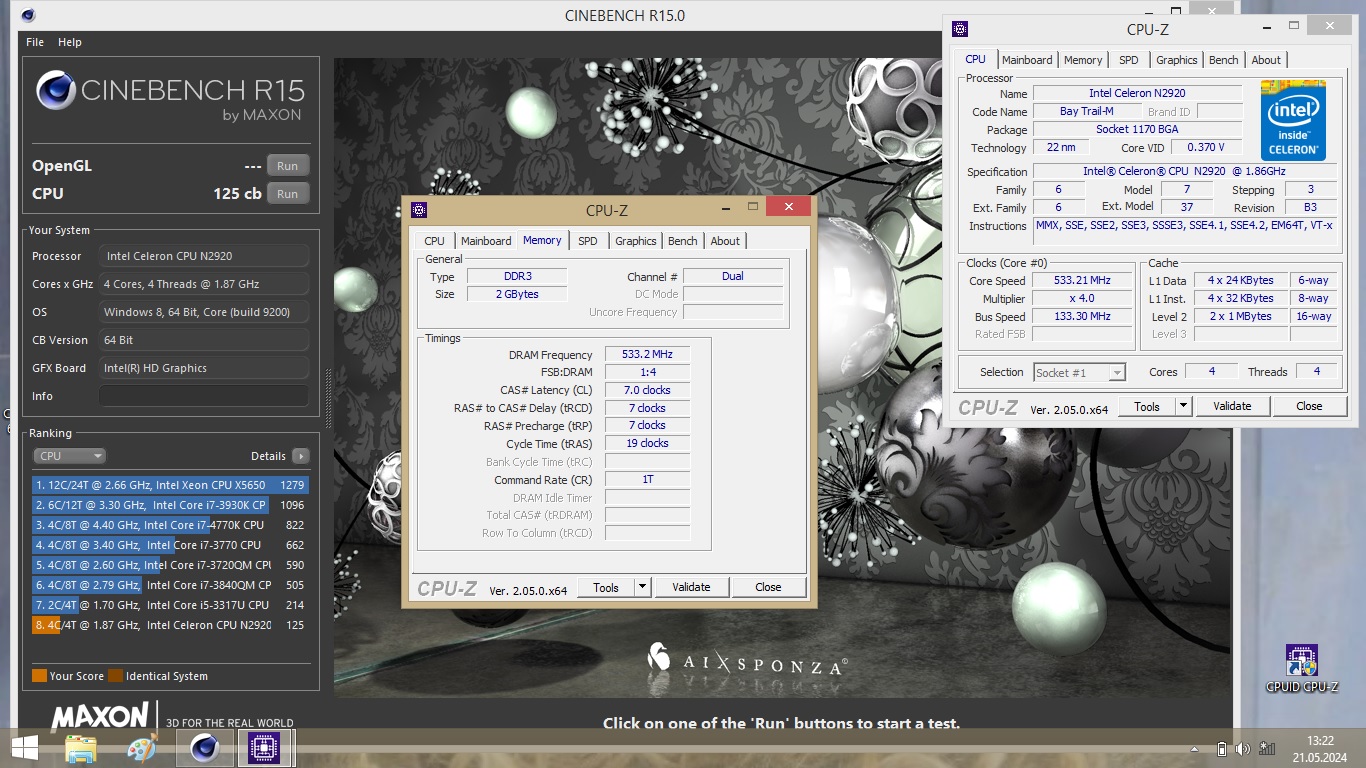Click the Intel Inside Celeron logo
Viewport: 1366px width, 768px height.
(1293, 120)
